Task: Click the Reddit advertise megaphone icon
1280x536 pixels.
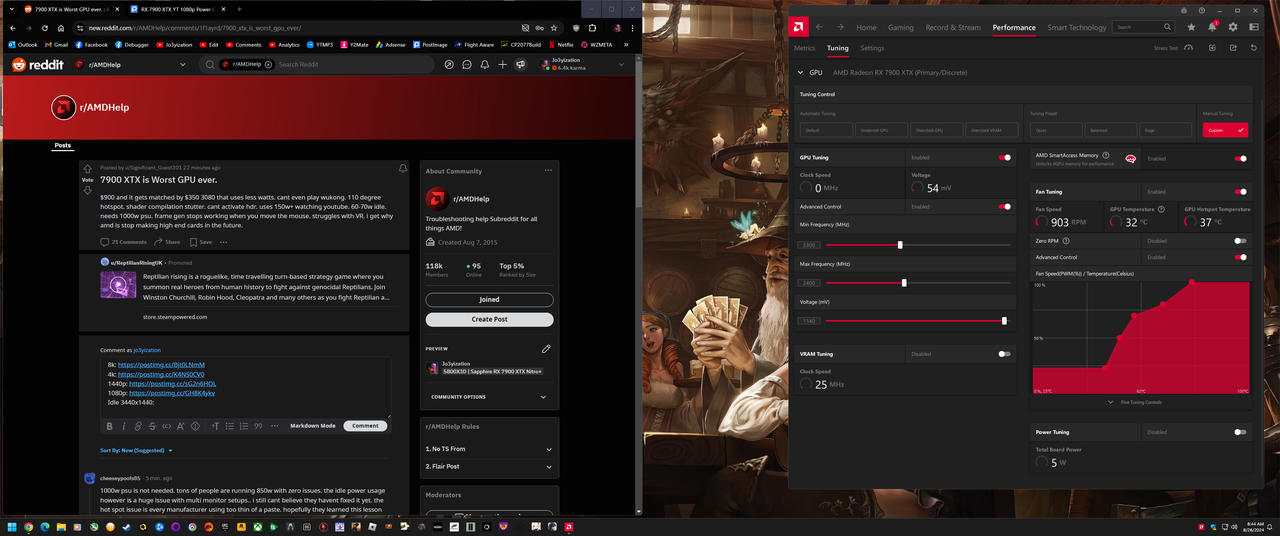Action: (520, 64)
